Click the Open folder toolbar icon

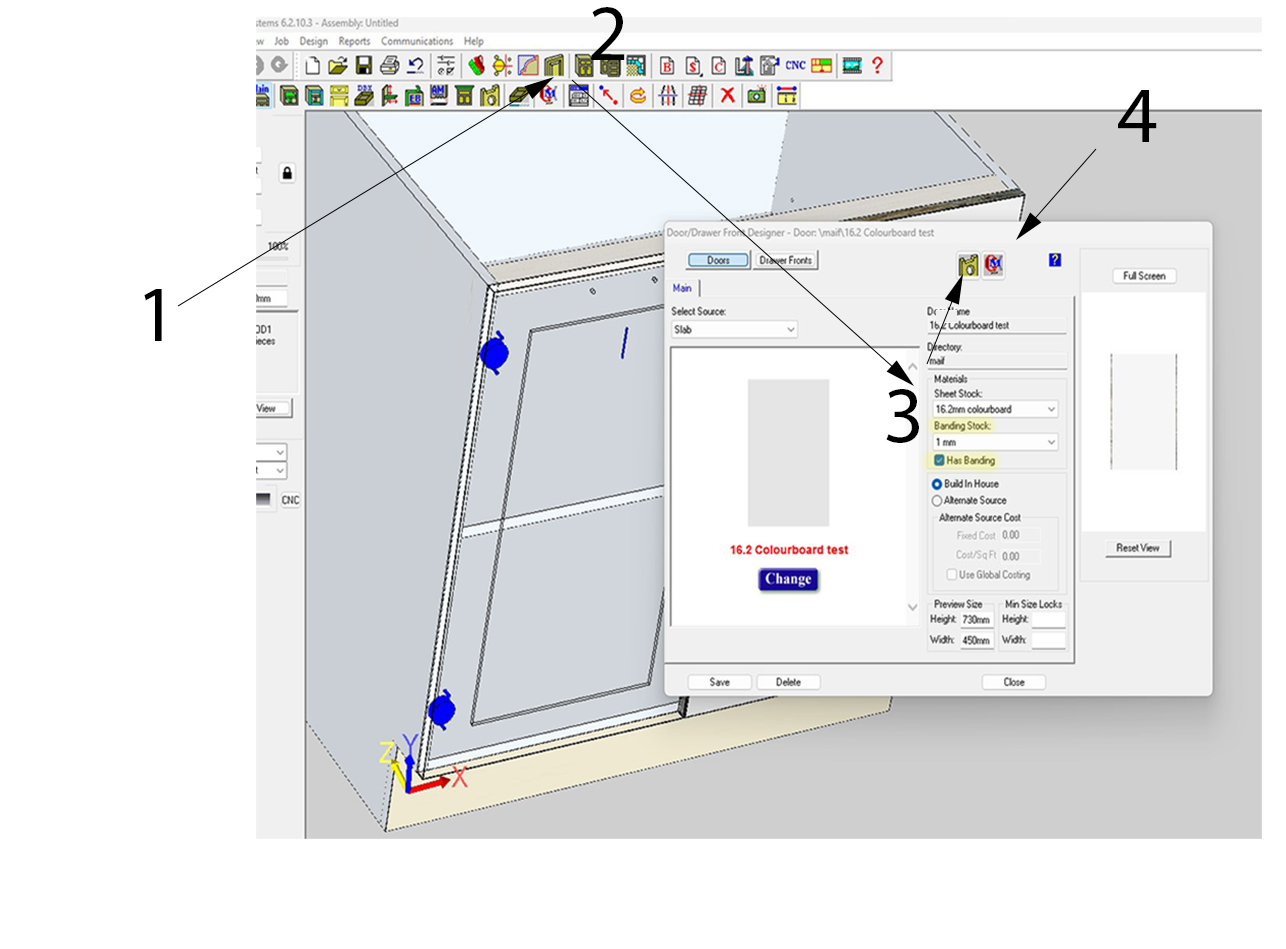coord(338,66)
